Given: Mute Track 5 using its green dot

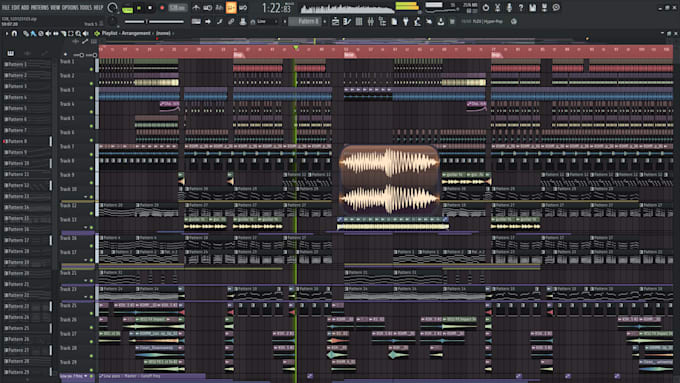Looking at the screenshot, I should point(92,126).
